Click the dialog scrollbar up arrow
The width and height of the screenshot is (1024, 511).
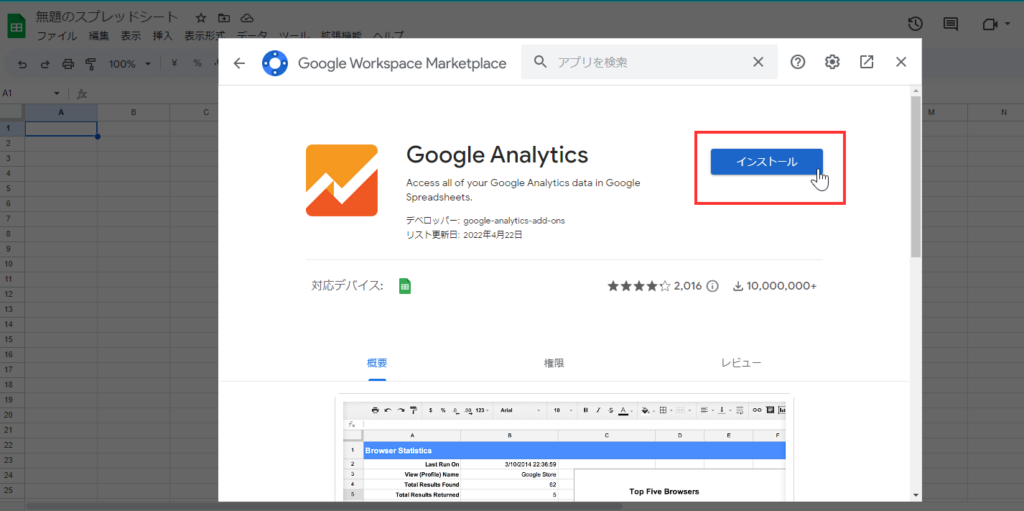[x=916, y=90]
